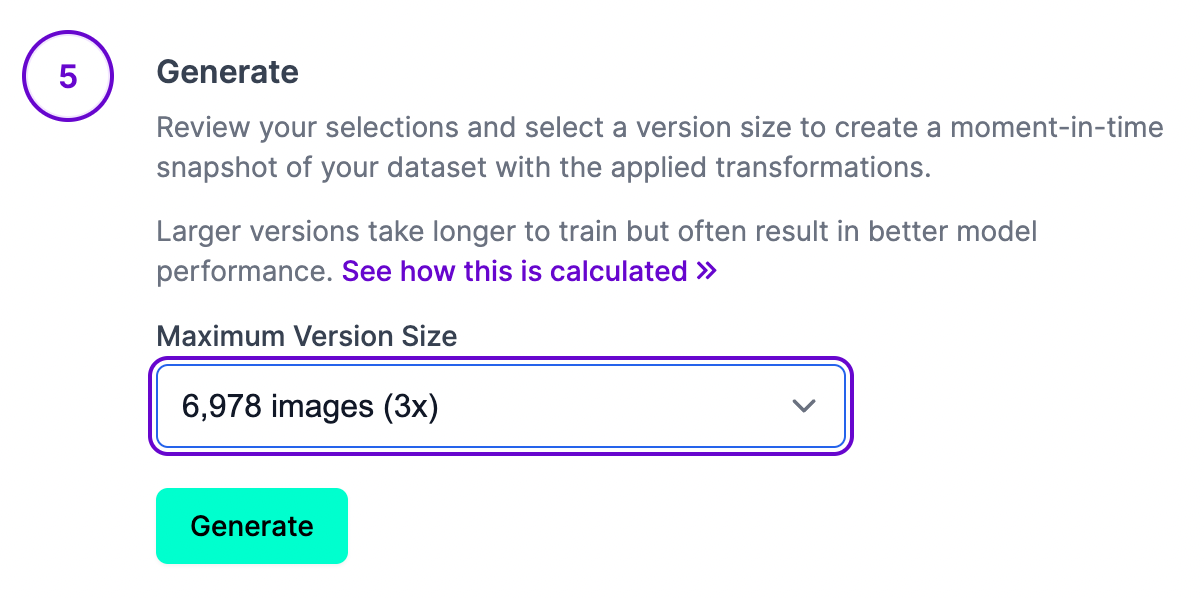Select the "6,978 images (3x)" combo box value
This screenshot has height=598, width=1204.
click(x=310, y=407)
